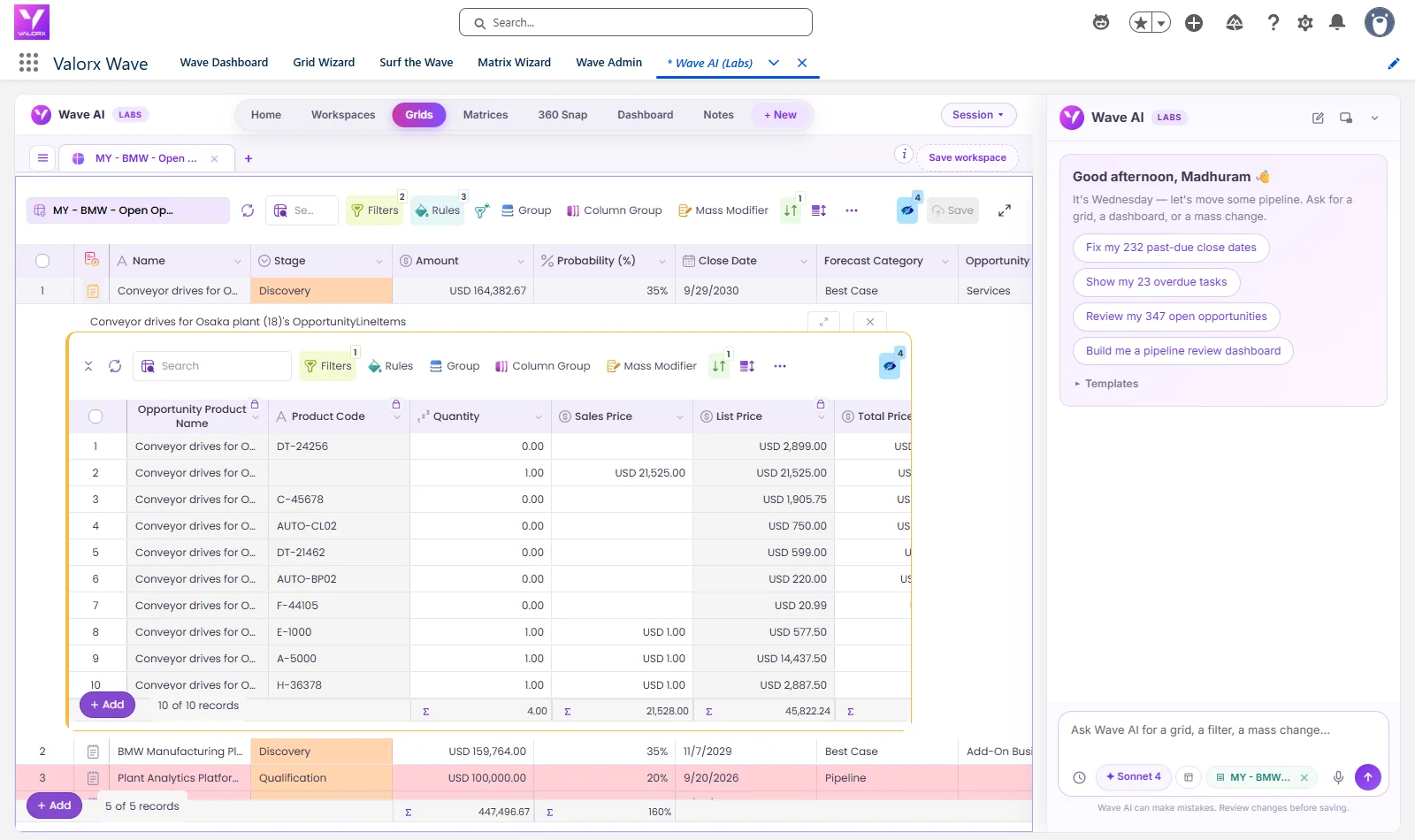
Task: Click the refresh icon beside the grid name
Action: pyautogui.click(x=248, y=210)
